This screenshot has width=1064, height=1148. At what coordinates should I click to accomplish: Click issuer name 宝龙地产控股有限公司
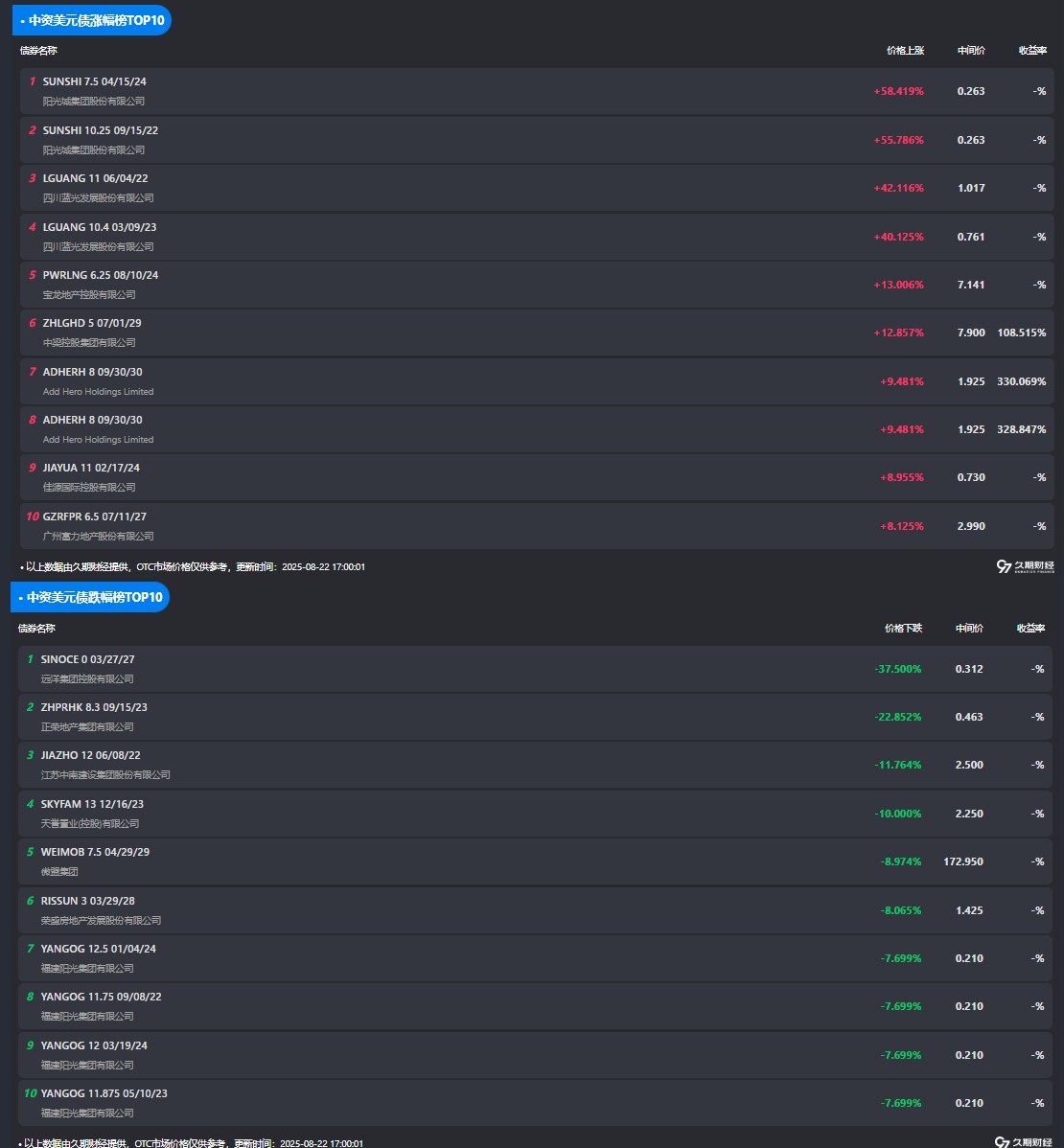tap(89, 294)
